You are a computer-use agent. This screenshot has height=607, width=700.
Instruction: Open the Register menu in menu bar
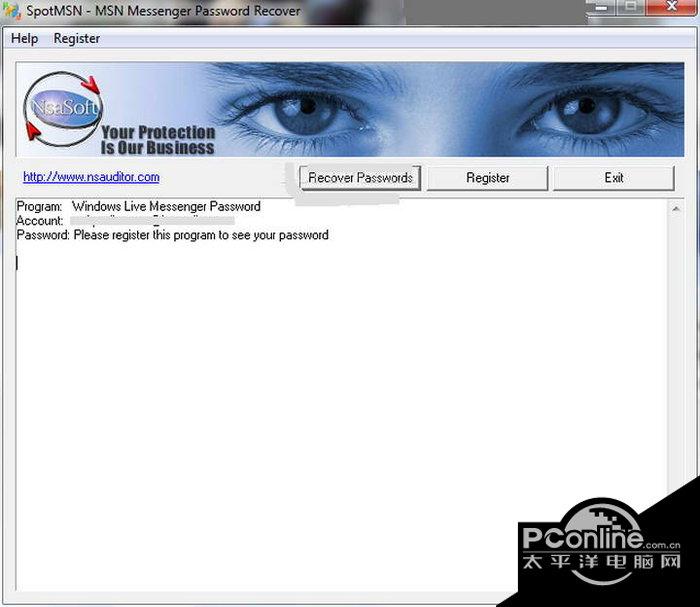click(x=77, y=38)
